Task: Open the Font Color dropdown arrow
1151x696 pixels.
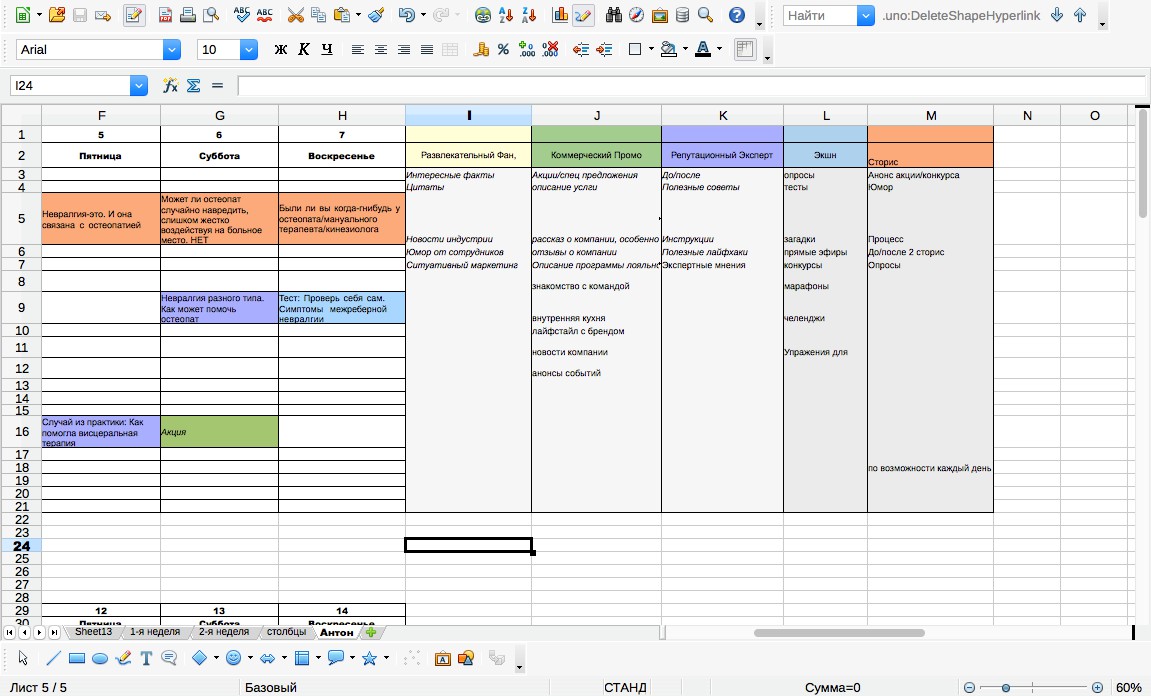Action: pos(719,49)
